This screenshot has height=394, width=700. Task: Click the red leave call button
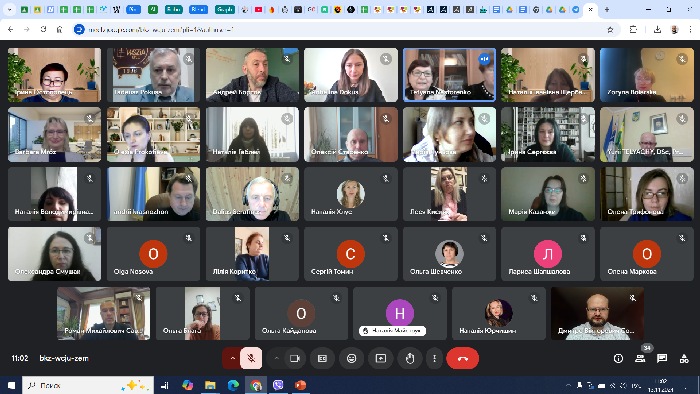(x=462, y=358)
